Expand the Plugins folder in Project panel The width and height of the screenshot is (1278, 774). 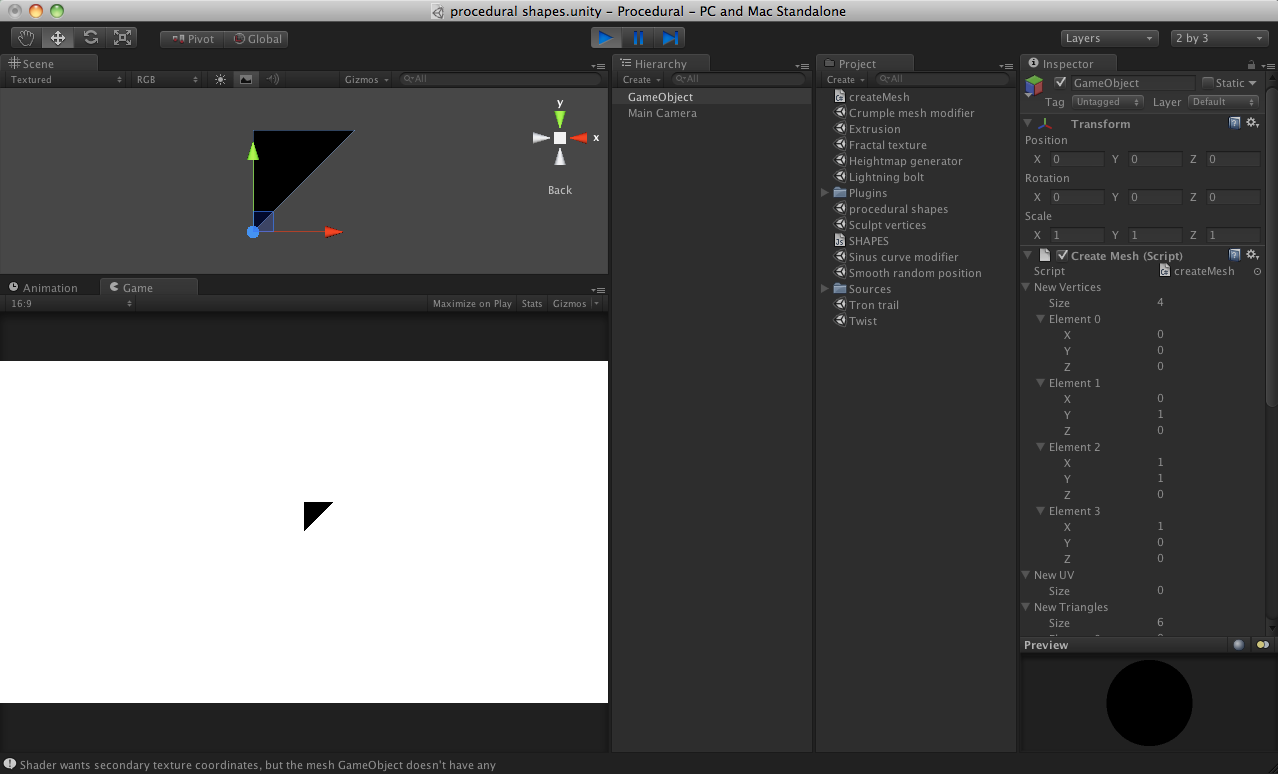tap(825, 193)
